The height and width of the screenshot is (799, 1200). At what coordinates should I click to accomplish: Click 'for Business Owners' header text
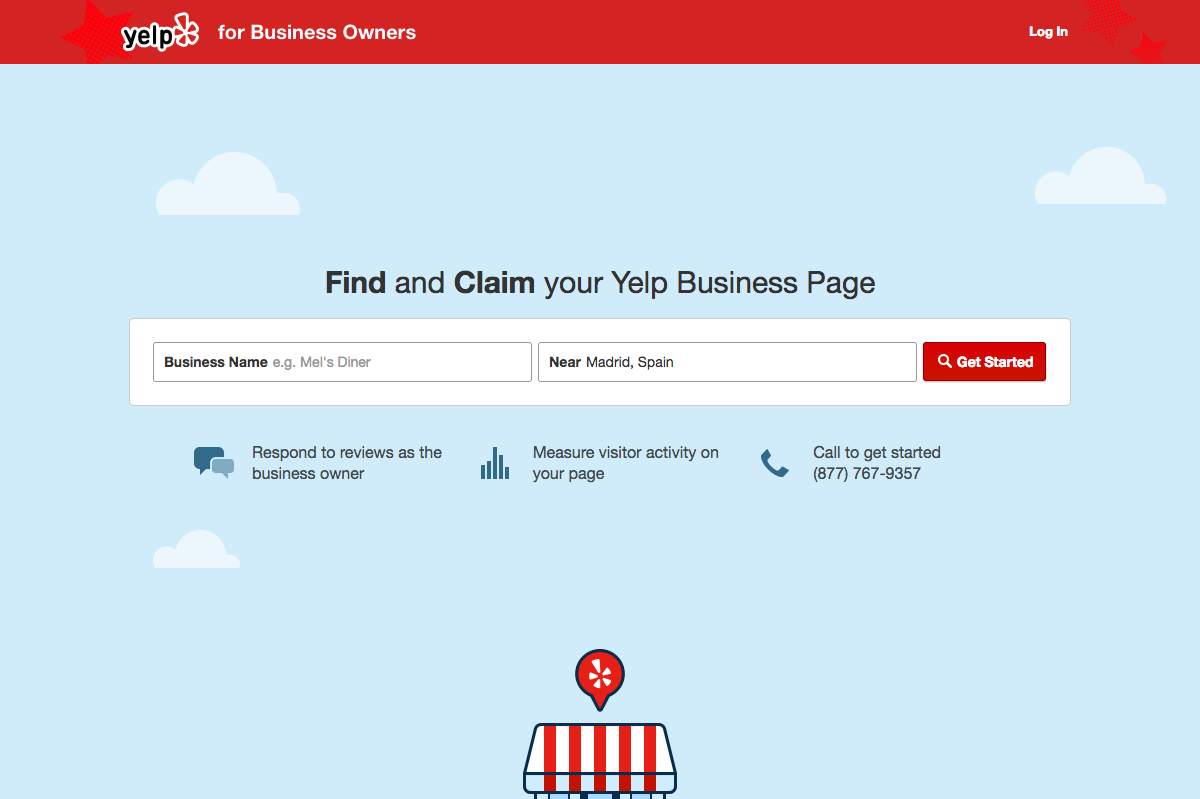317,32
